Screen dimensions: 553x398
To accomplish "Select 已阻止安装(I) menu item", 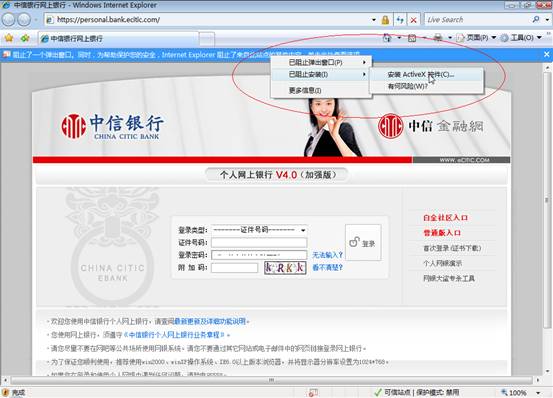I will pos(321,74).
